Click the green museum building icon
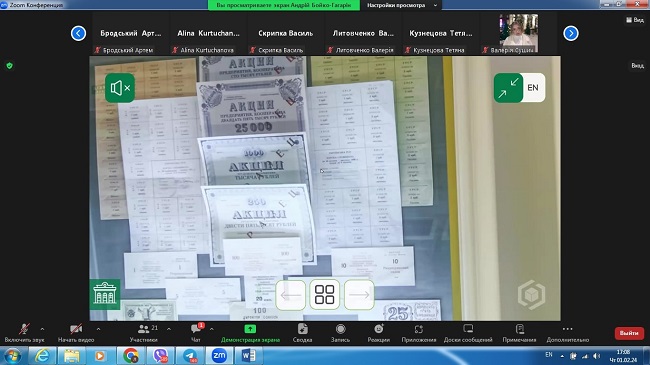Viewport: 650px width, 365px height. [105, 294]
